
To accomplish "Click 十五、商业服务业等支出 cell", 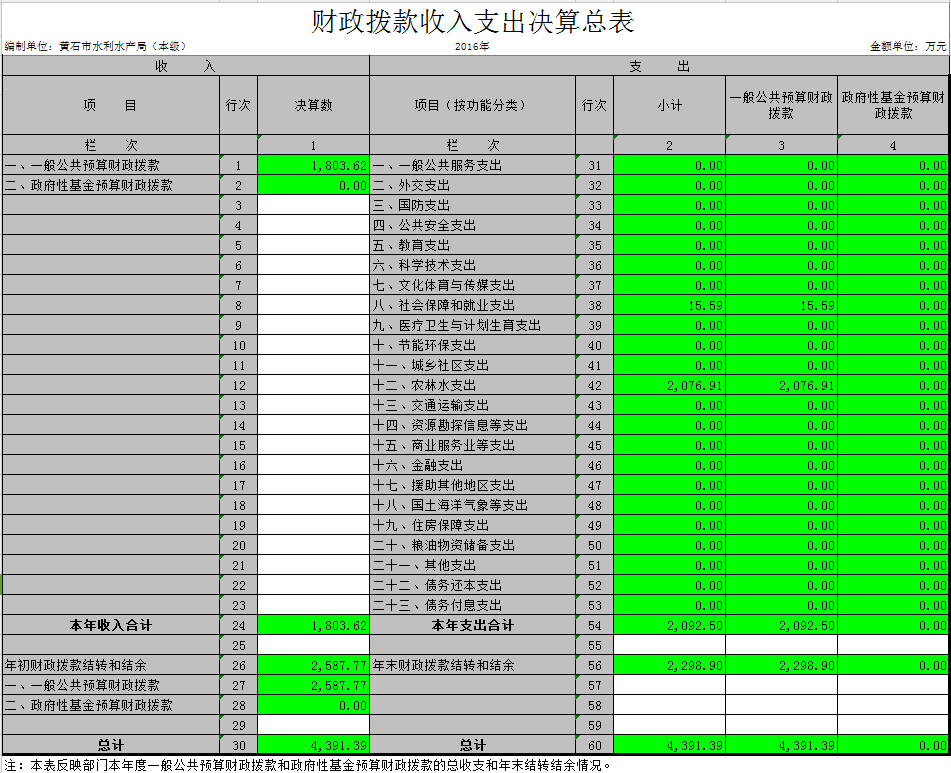I will pos(472,446).
